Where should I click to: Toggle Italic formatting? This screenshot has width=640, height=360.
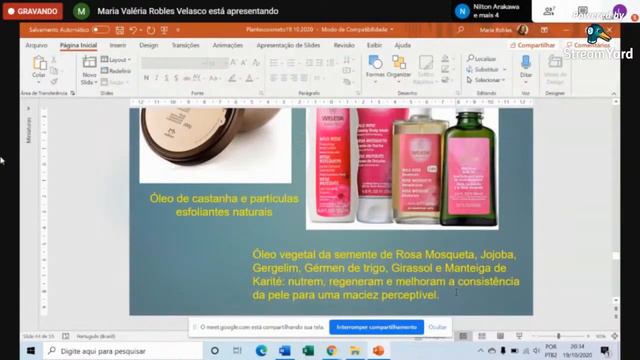coord(156,78)
